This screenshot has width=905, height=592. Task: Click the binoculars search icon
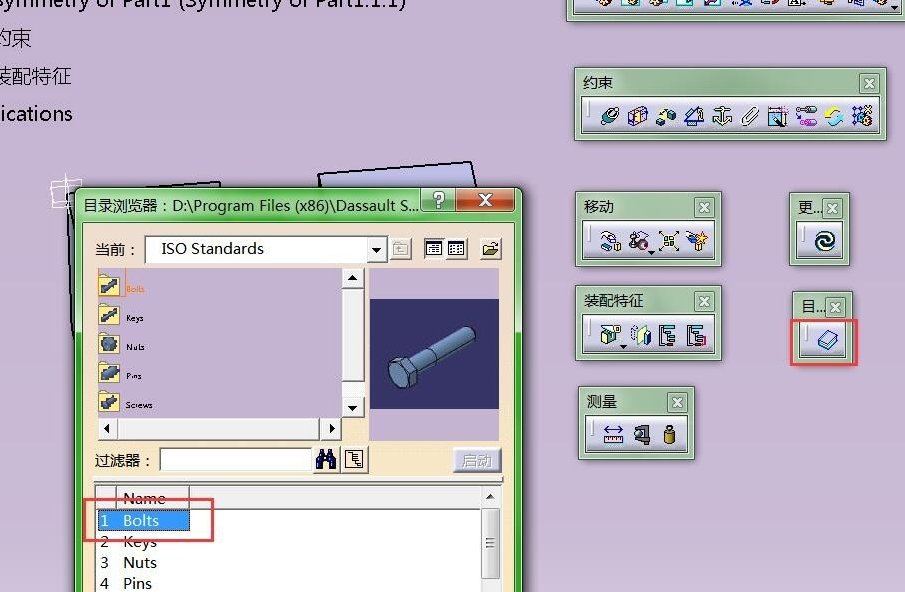[x=326, y=460]
